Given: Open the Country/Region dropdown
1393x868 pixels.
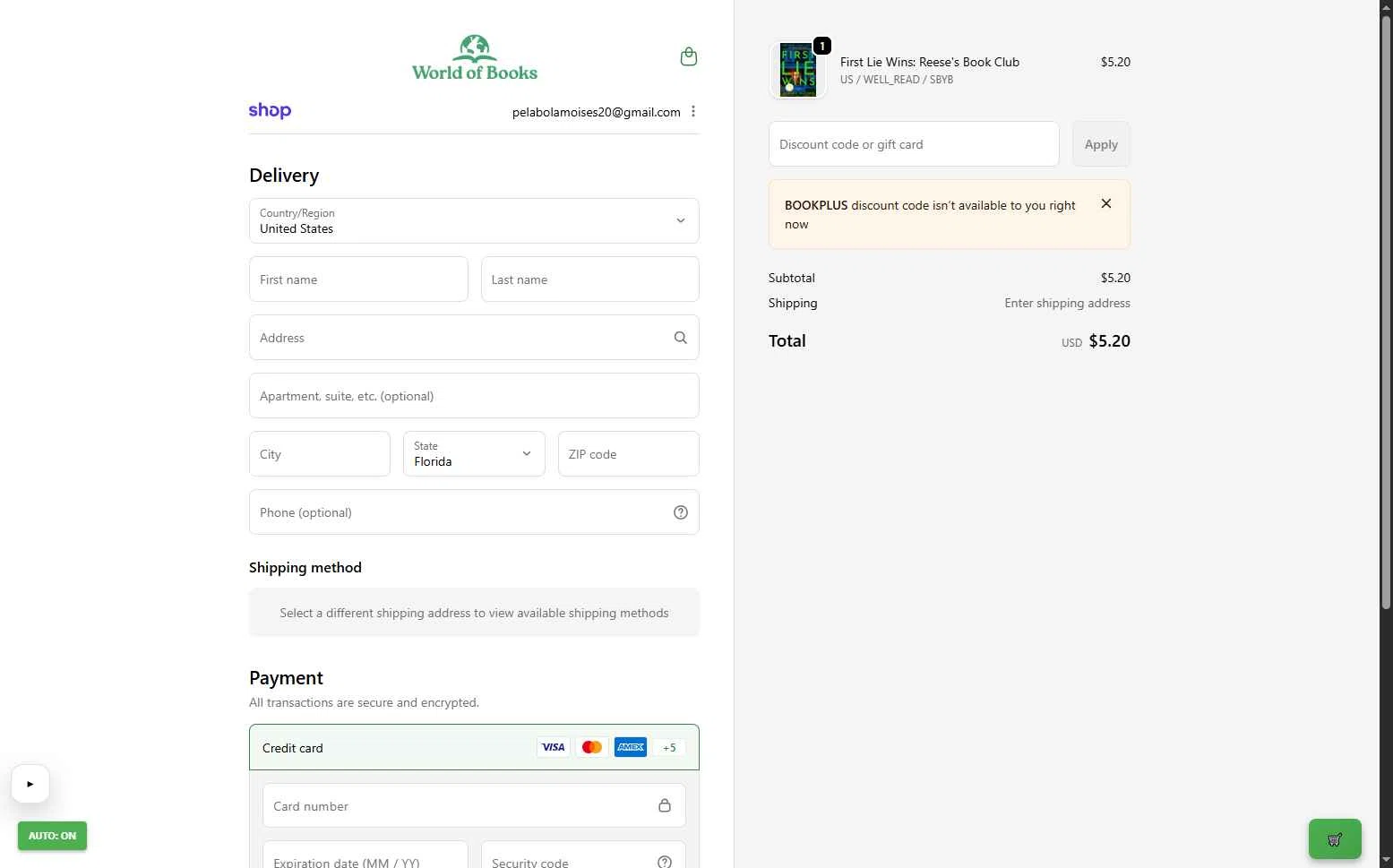Looking at the screenshot, I should coord(474,221).
